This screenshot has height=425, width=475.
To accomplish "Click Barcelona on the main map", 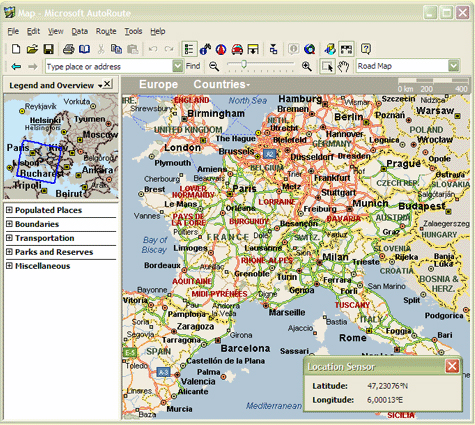I will (x=245, y=348).
